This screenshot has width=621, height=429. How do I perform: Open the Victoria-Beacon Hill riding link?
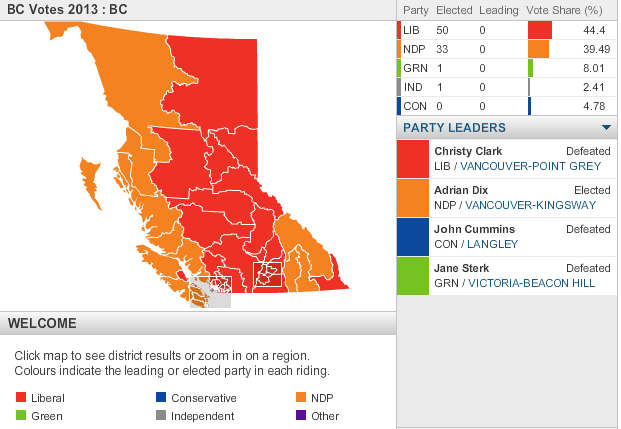(530, 283)
